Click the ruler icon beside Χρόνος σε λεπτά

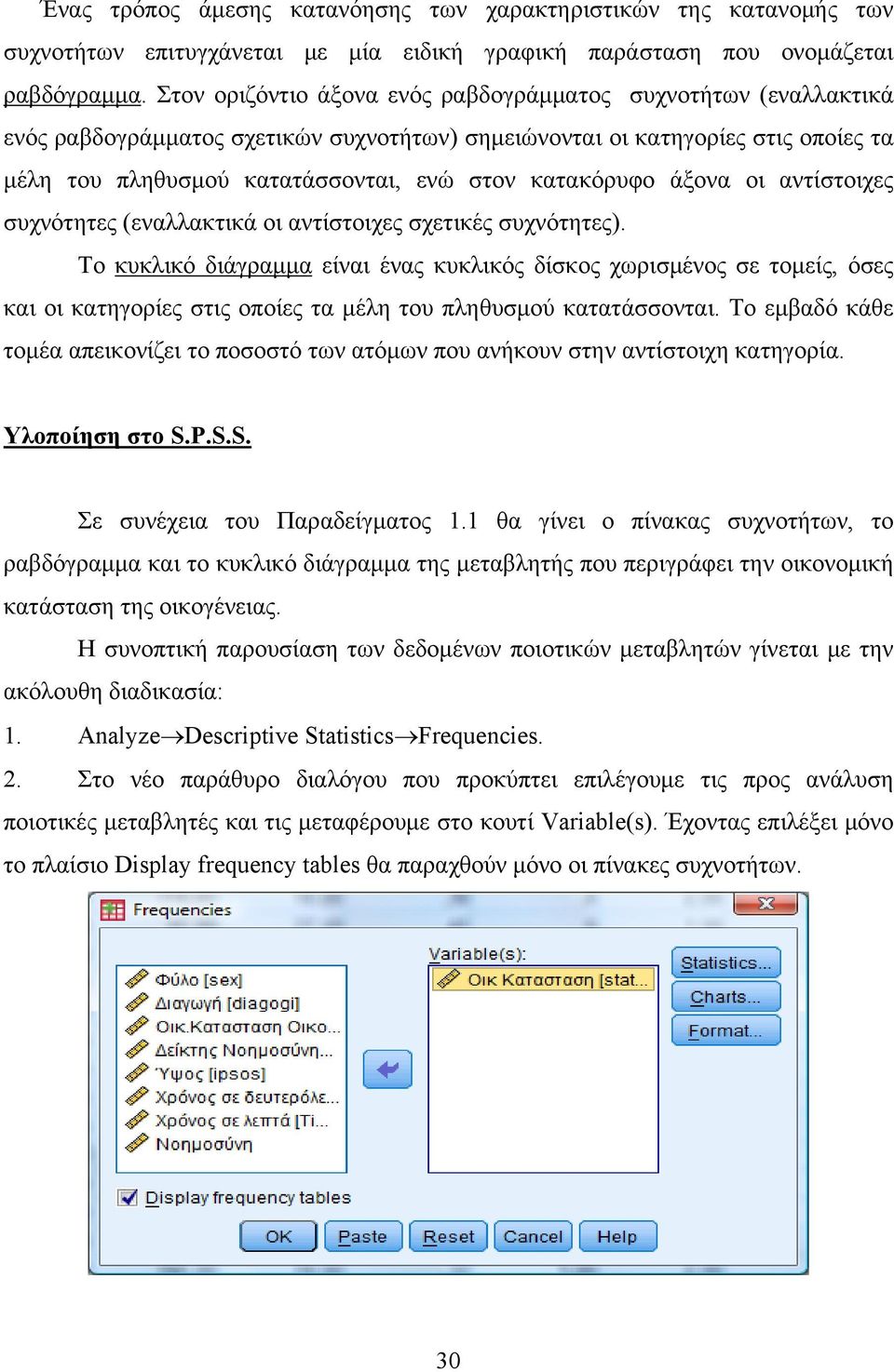coord(138,1120)
